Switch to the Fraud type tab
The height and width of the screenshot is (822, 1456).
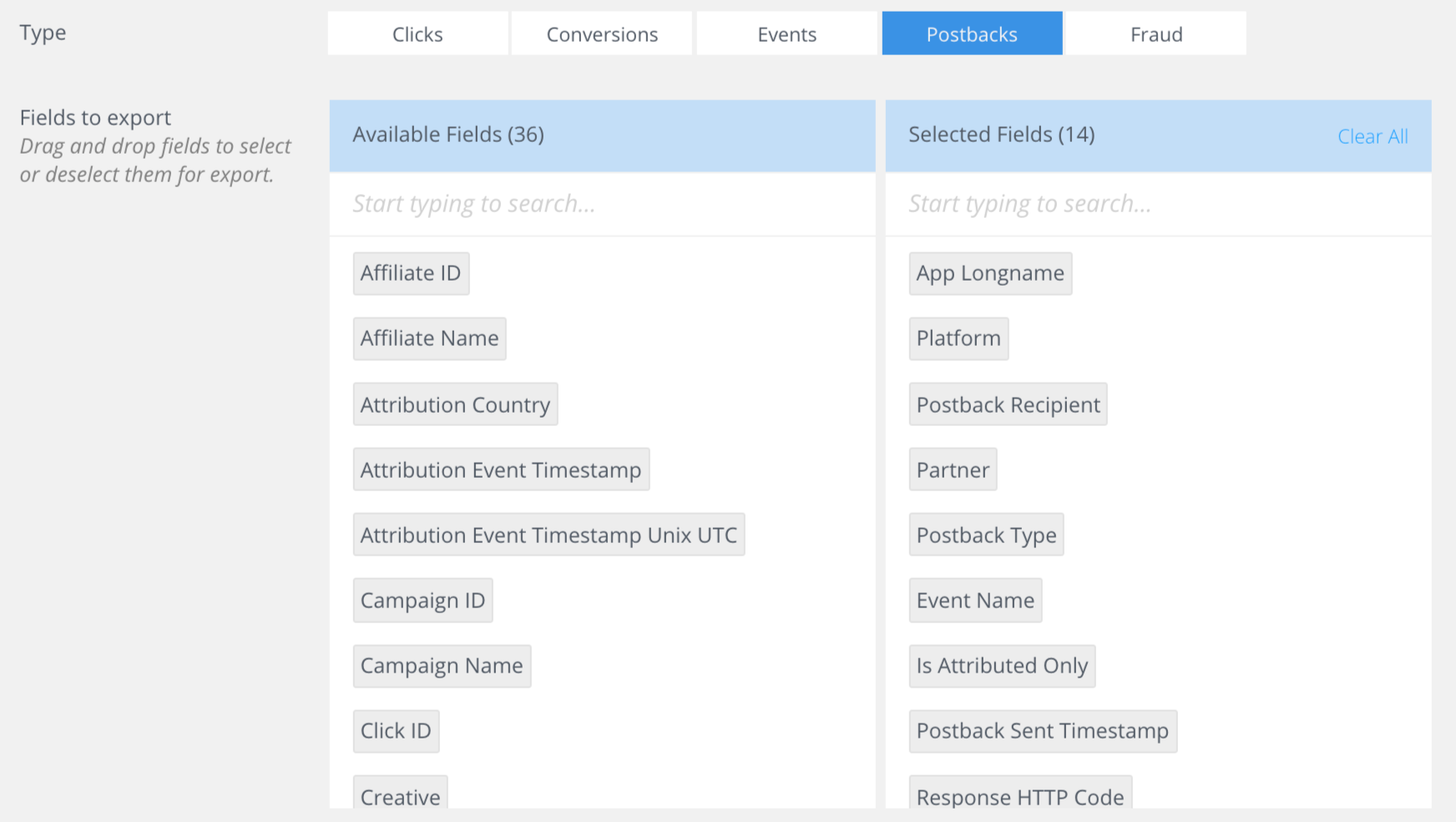[x=1156, y=34]
